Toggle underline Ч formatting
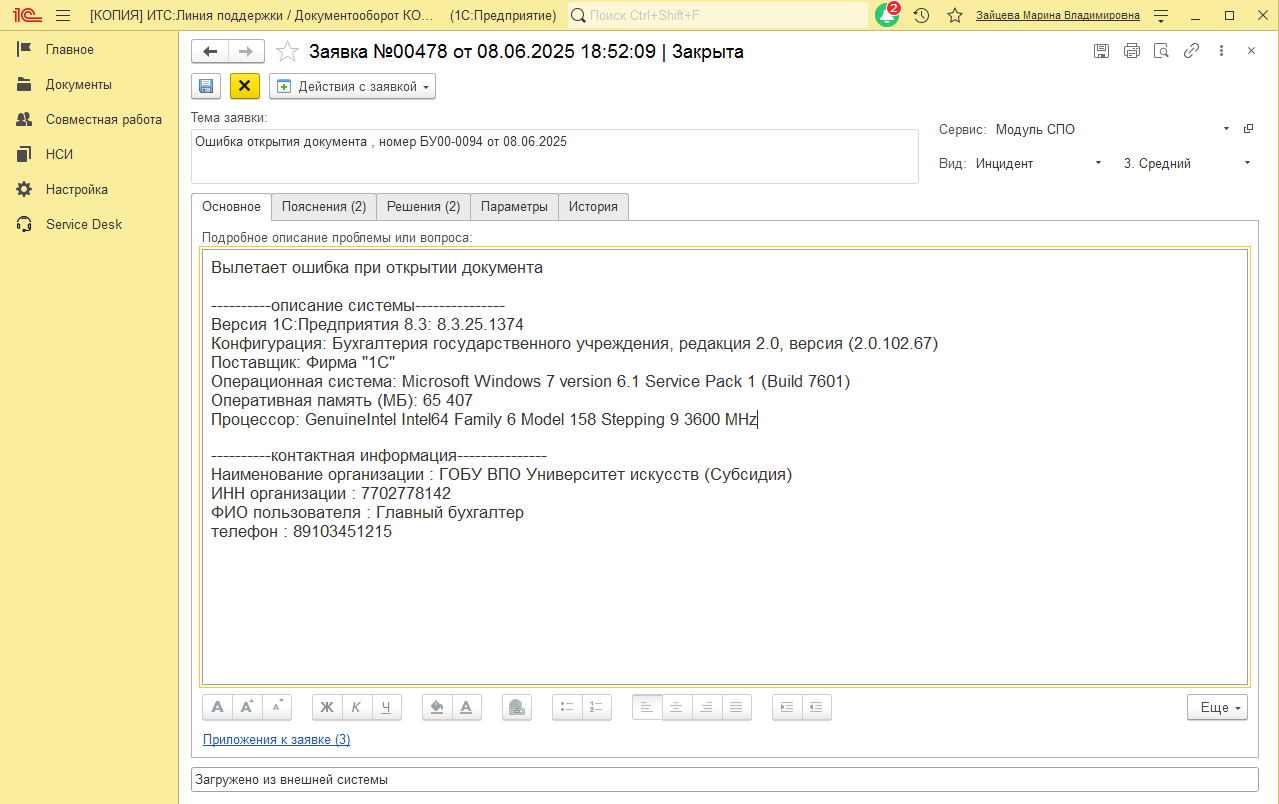The image size is (1279, 804). (x=386, y=707)
